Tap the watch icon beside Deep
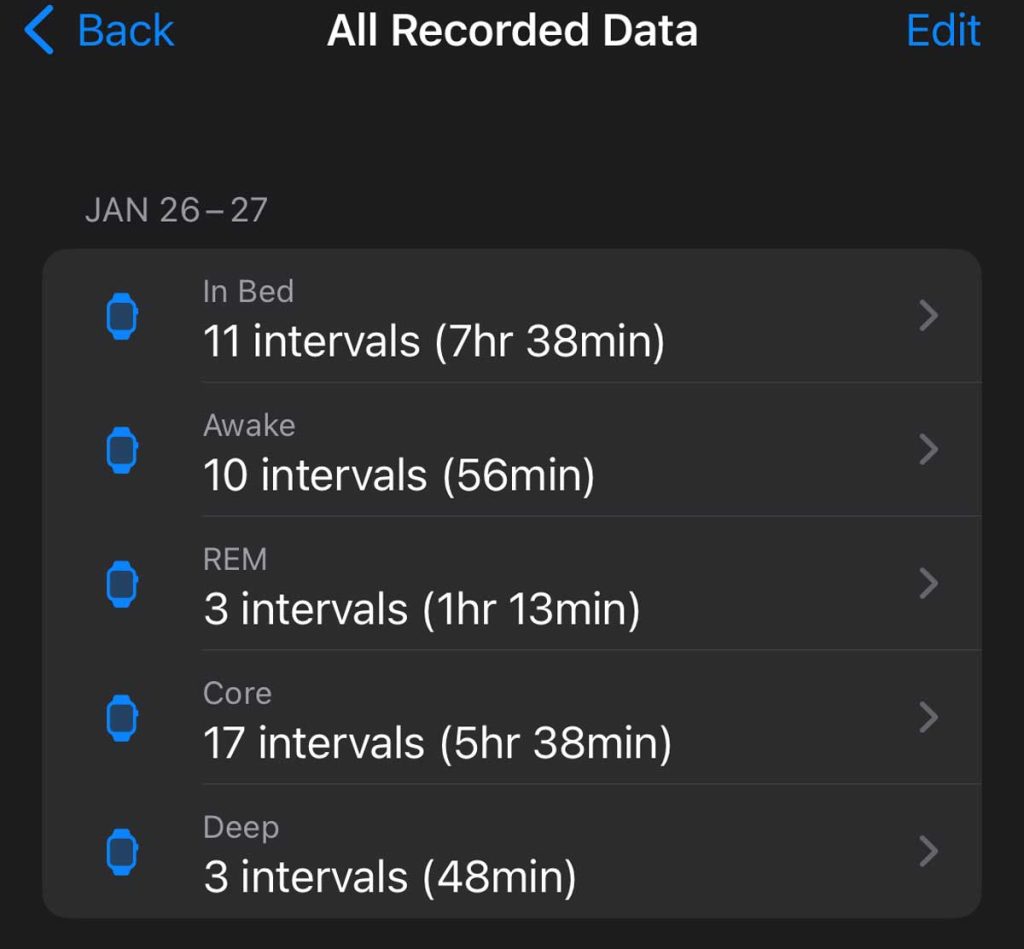Image resolution: width=1024 pixels, height=949 pixels. click(x=122, y=852)
